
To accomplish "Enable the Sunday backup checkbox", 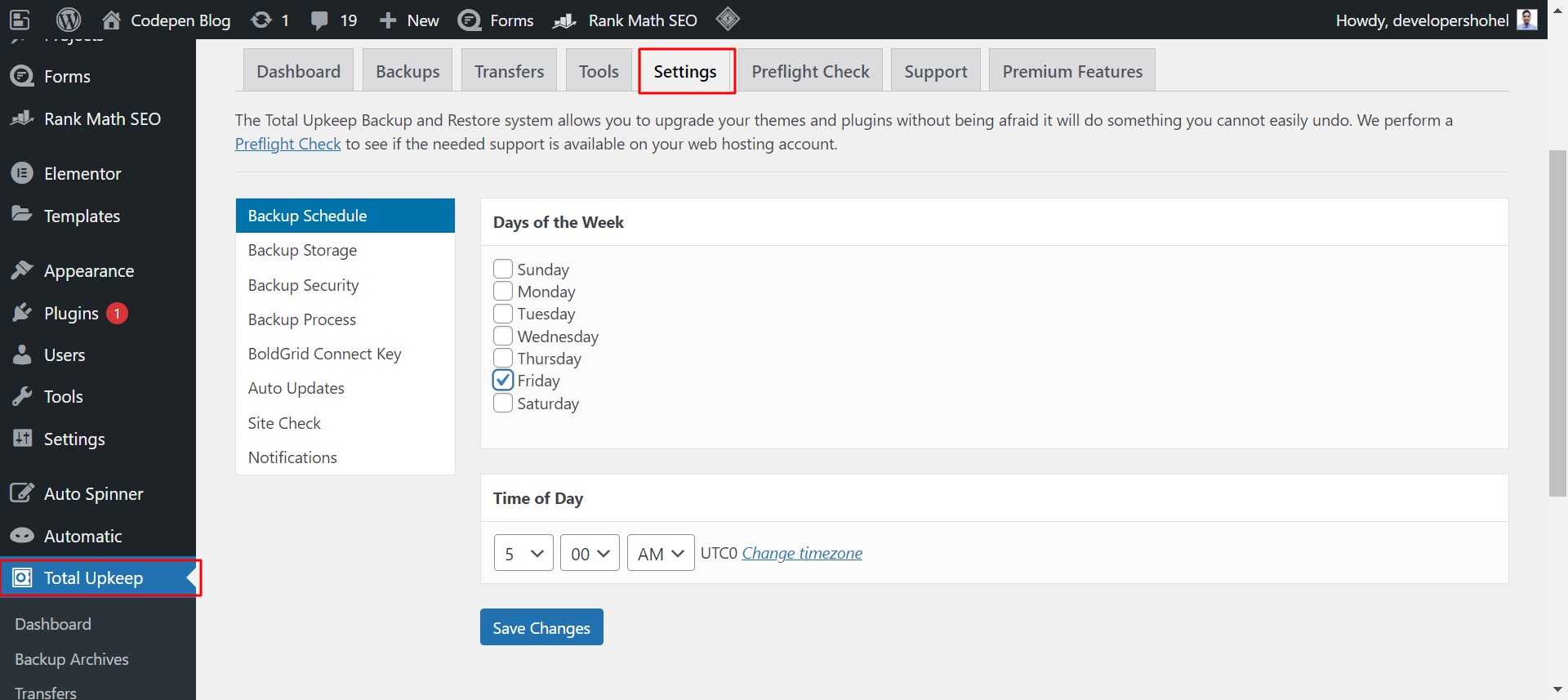I will coord(503,269).
